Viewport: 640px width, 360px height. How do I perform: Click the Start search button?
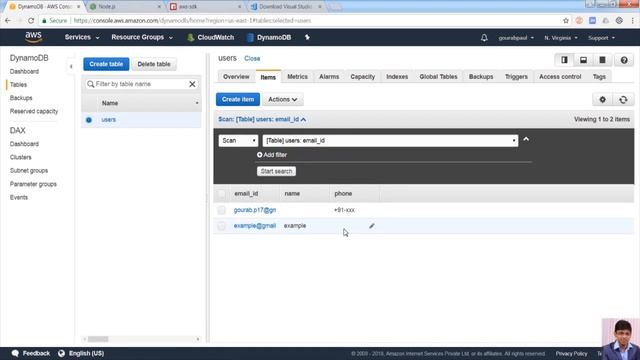(x=276, y=171)
